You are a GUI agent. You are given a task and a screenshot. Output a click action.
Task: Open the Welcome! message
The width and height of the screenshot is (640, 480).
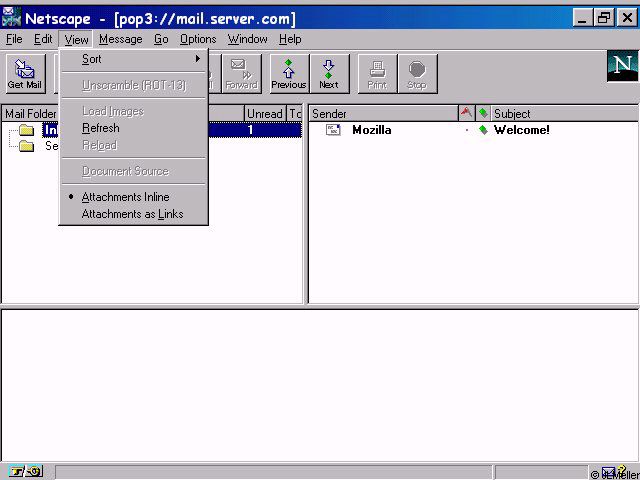tap(522, 130)
